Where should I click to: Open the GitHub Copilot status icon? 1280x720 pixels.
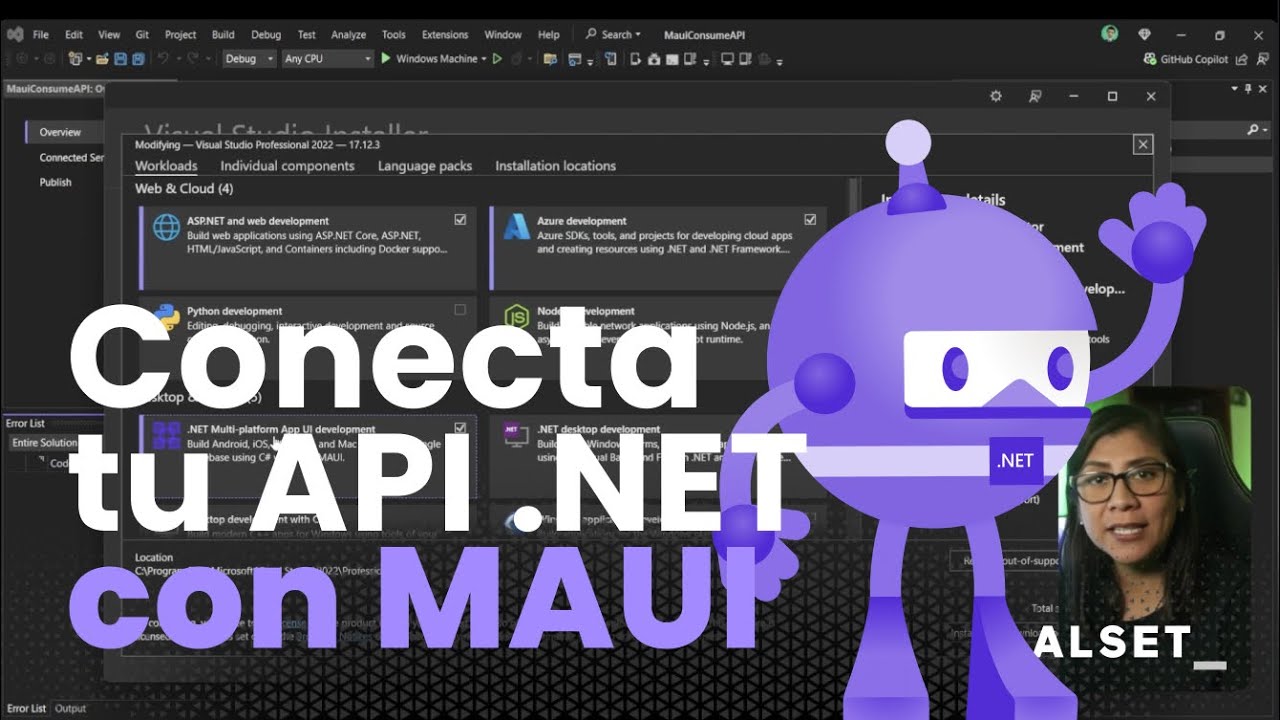(x=1150, y=59)
